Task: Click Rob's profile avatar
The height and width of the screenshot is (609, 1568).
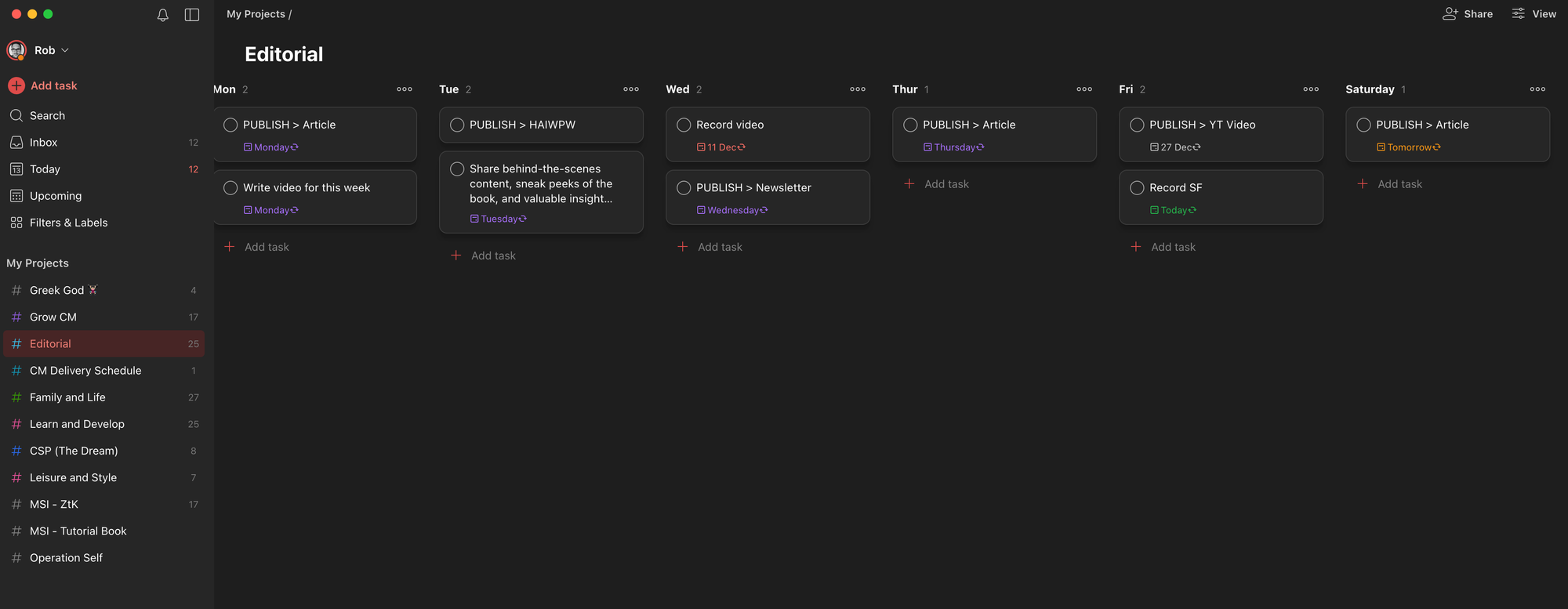Action: [16, 50]
